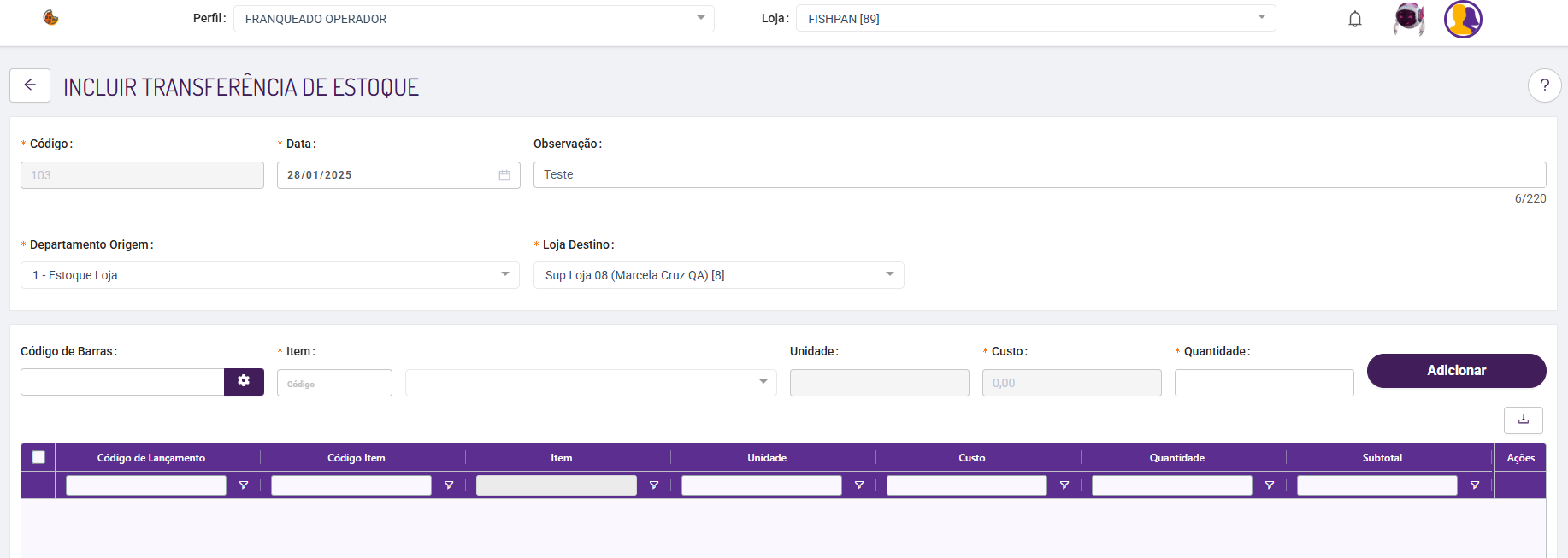Click the Observação text field
The height and width of the screenshot is (558, 1568).
click(1039, 175)
